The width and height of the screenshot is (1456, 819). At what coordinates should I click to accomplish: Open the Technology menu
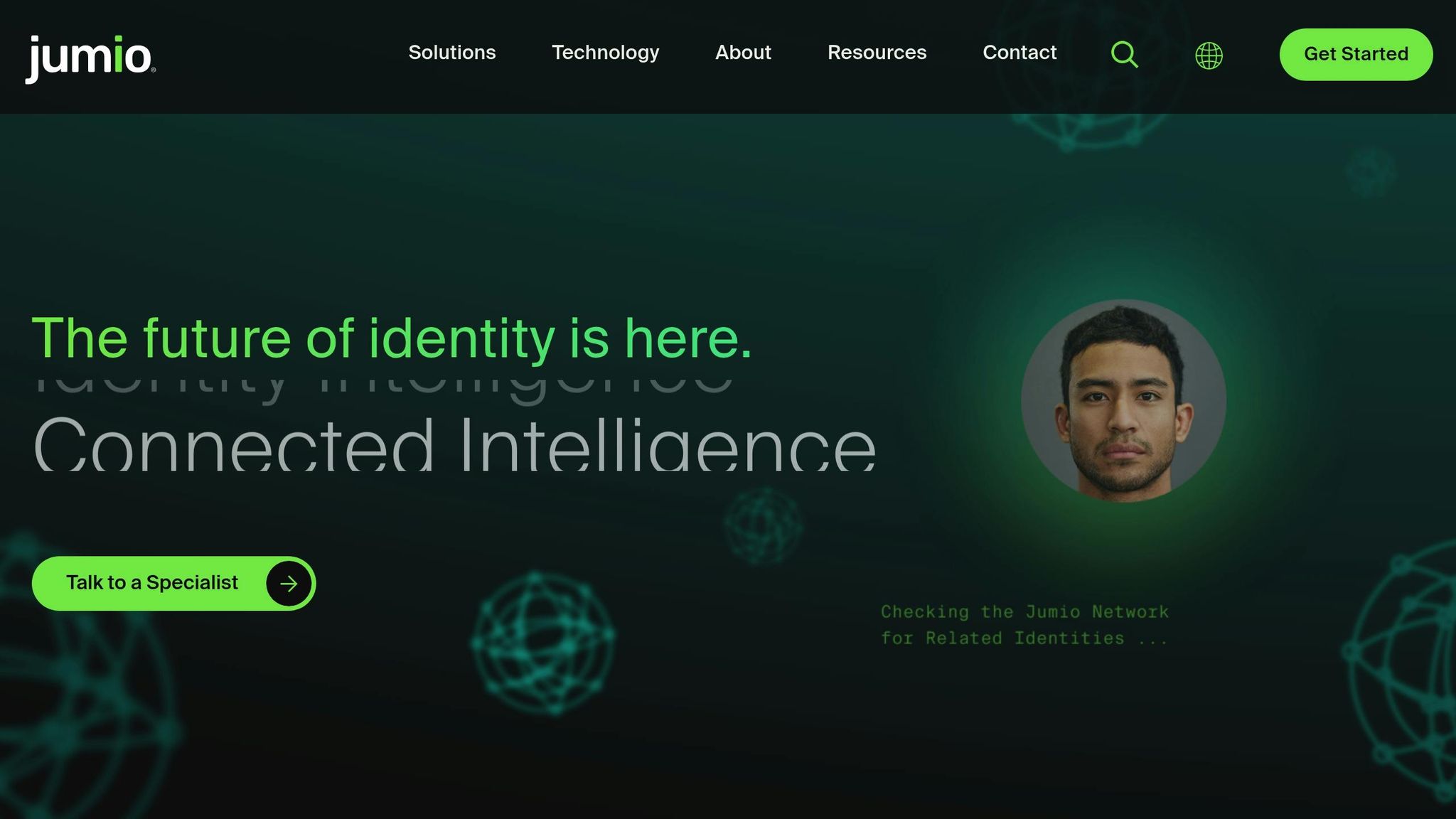[x=606, y=53]
